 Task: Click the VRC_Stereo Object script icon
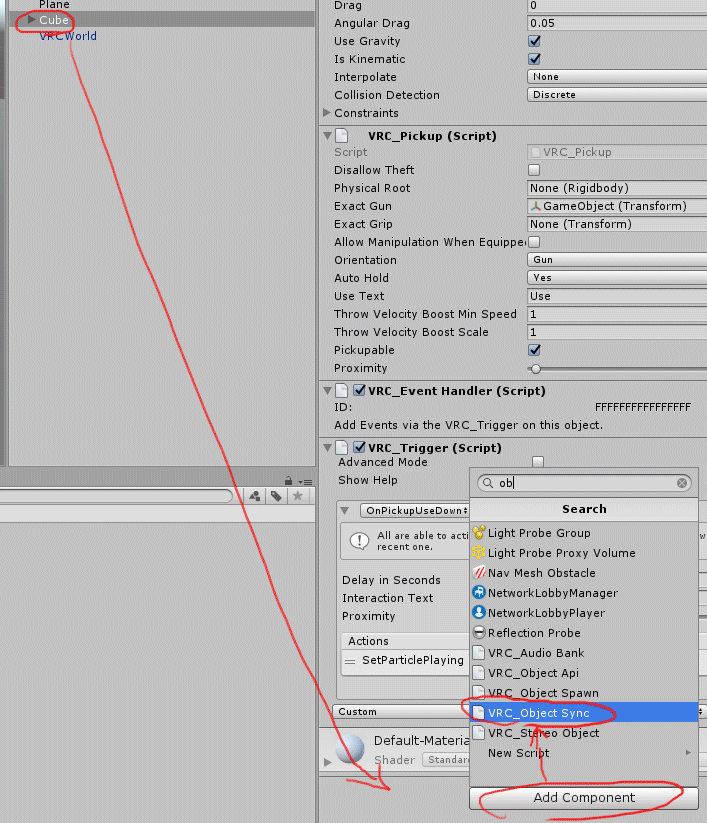point(478,732)
